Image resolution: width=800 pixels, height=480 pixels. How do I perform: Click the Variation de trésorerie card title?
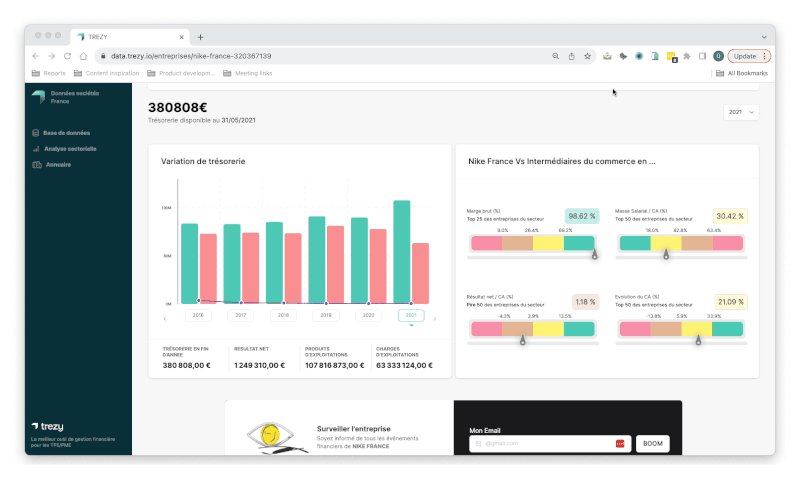point(203,161)
